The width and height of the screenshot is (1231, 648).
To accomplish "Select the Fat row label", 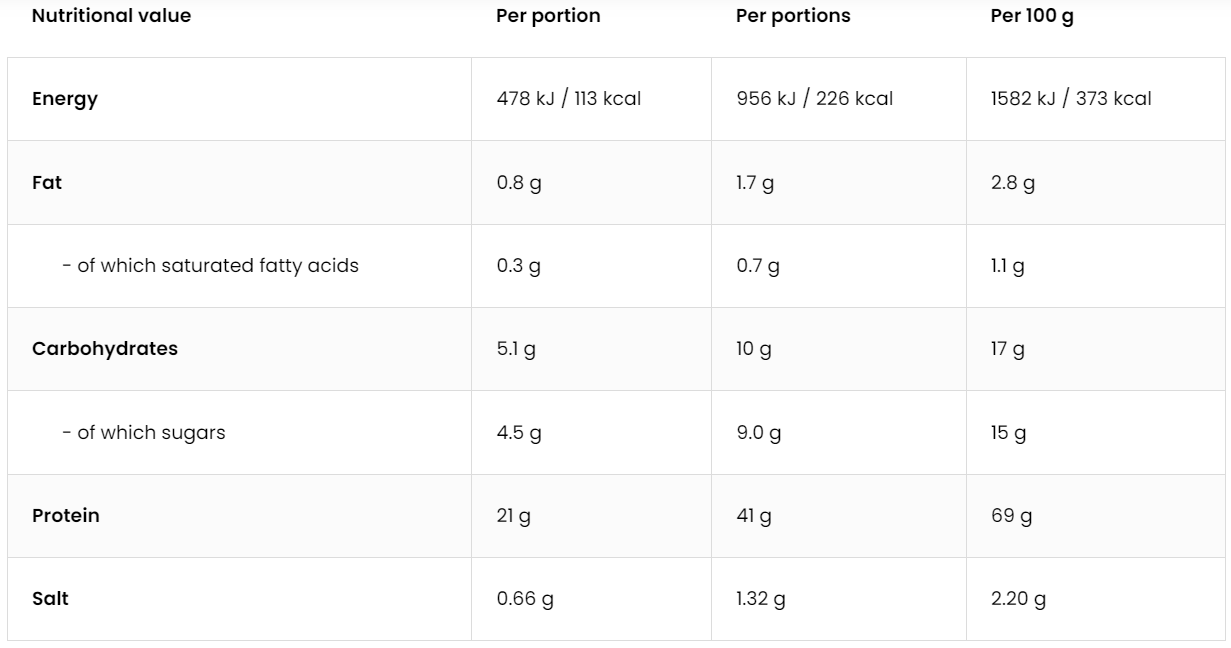I will tap(47, 183).
